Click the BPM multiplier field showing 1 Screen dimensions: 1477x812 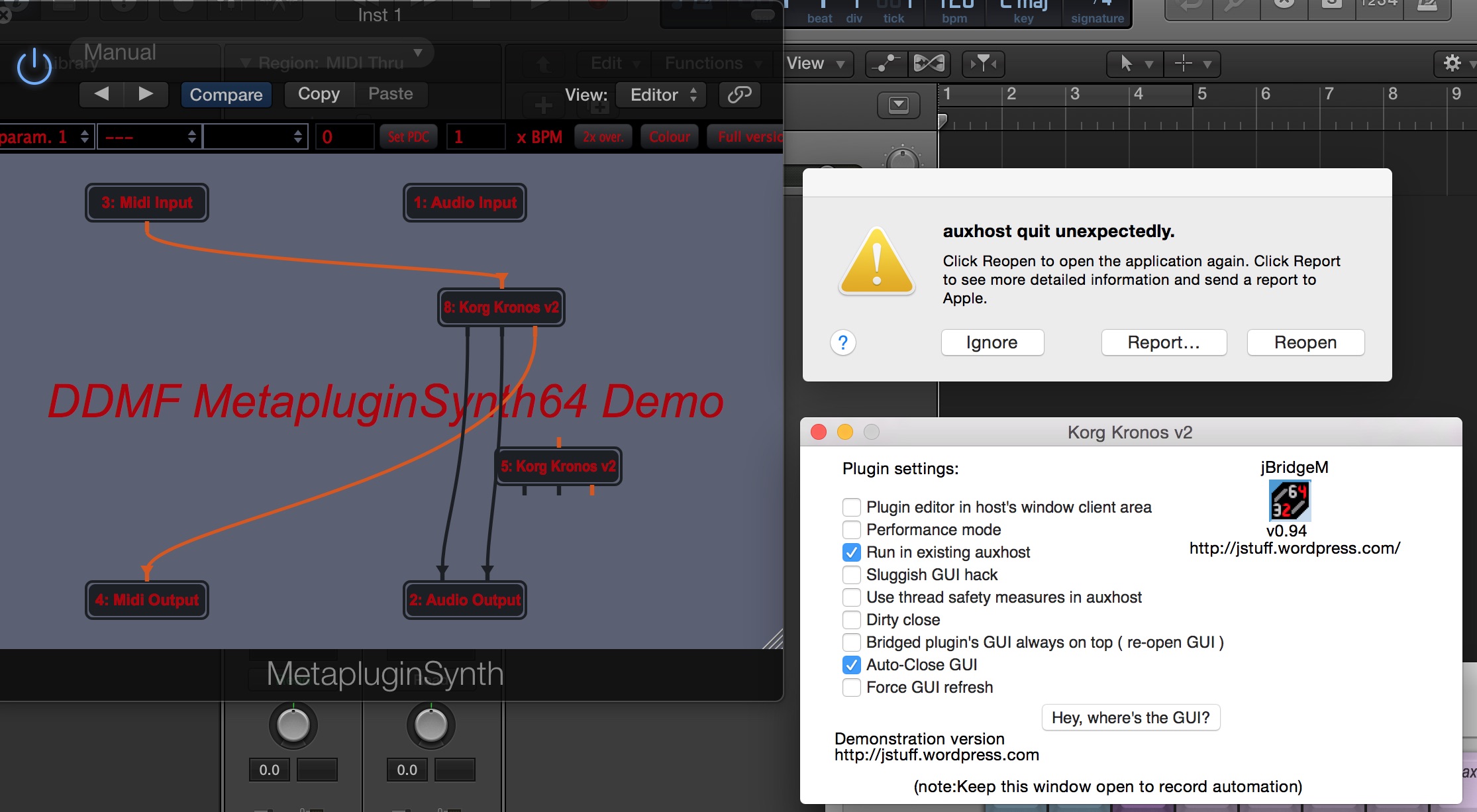point(476,137)
